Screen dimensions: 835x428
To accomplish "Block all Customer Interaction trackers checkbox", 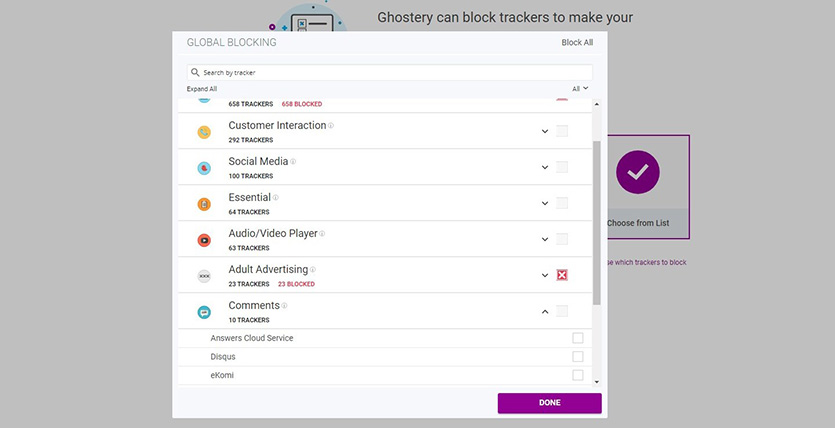I will pos(562,131).
